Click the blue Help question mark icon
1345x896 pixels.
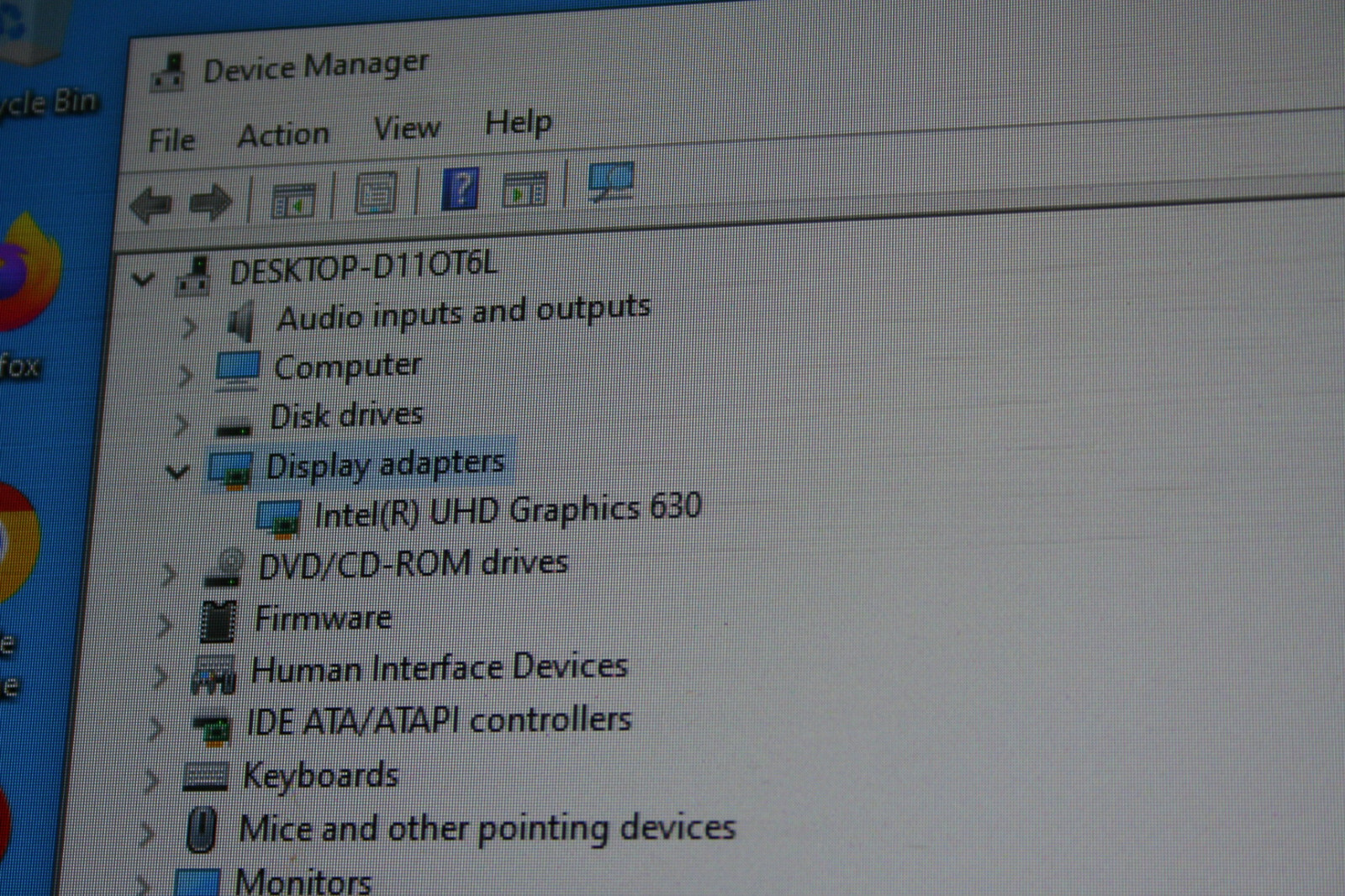pos(460,188)
